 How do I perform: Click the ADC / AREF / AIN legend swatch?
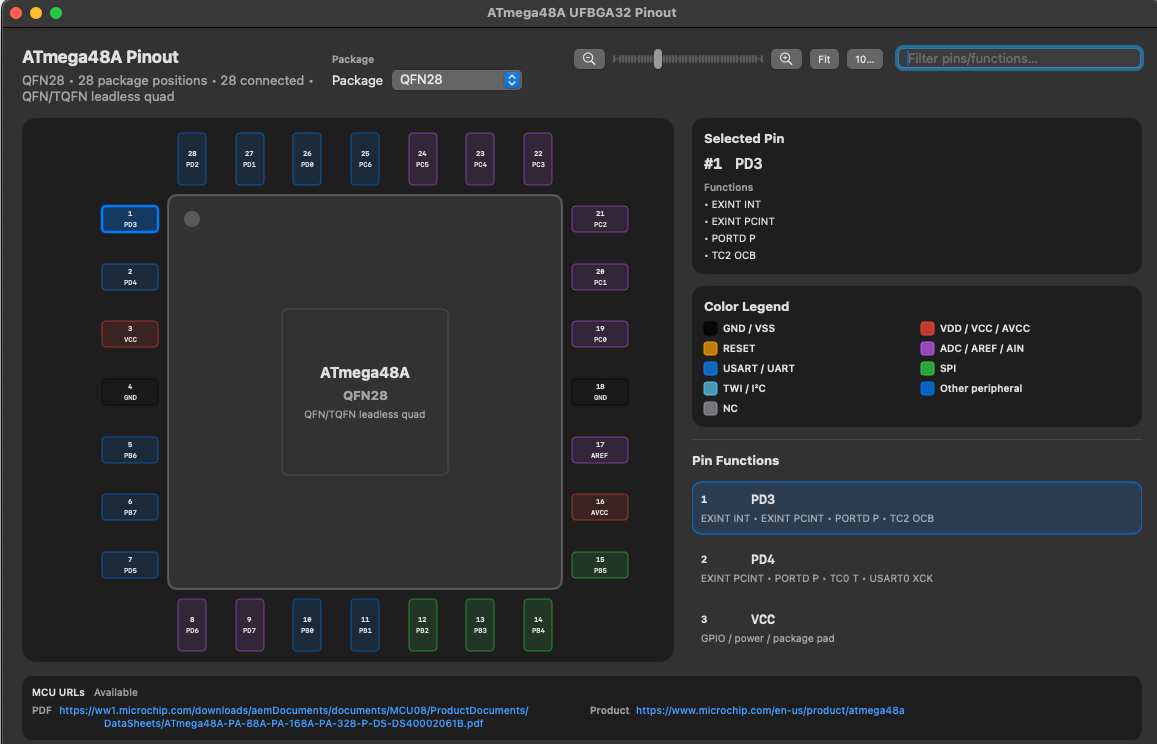click(927, 348)
